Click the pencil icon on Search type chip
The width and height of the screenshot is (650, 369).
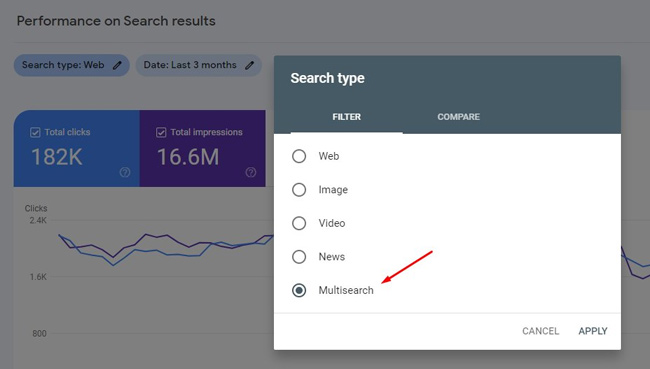click(117, 65)
